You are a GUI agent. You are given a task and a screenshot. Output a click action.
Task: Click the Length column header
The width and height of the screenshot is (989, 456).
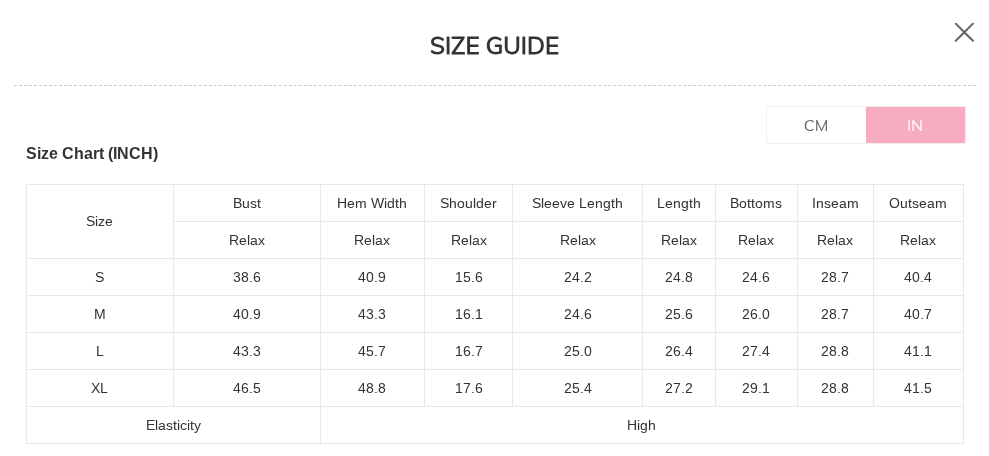click(x=679, y=203)
